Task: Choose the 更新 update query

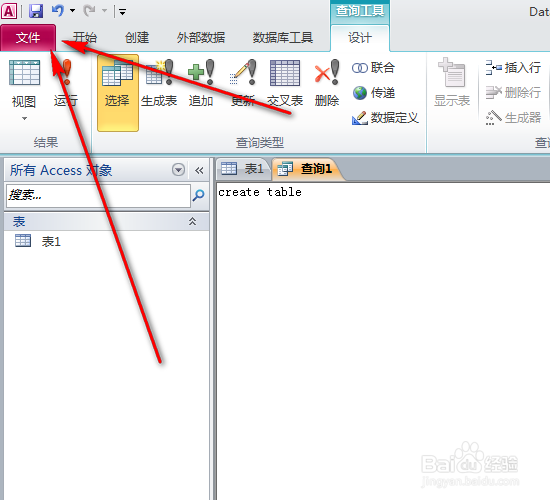Action: (x=243, y=84)
